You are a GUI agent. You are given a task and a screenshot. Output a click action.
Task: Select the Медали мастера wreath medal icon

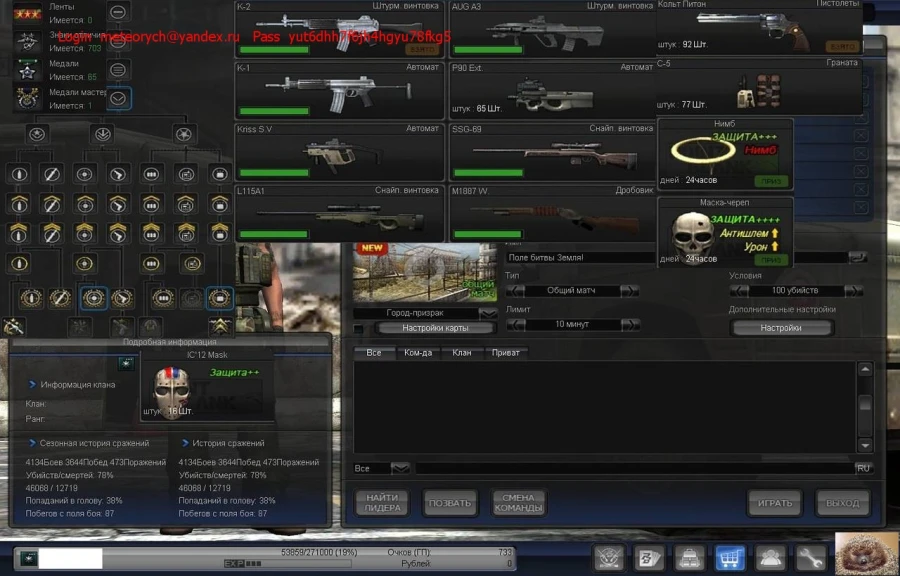28,98
